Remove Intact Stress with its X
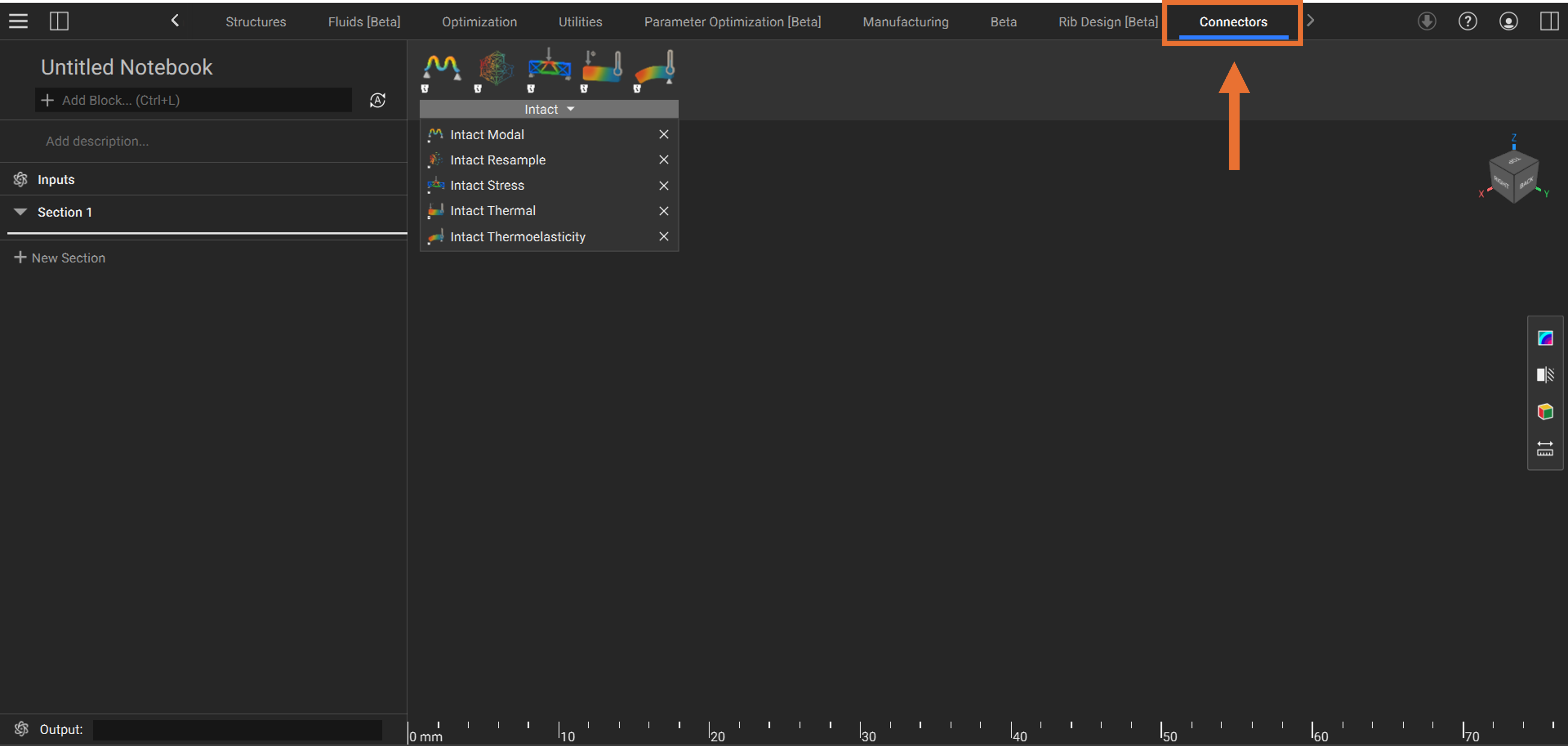Image resolution: width=1568 pixels, height=746 pixels. point(664,186)
